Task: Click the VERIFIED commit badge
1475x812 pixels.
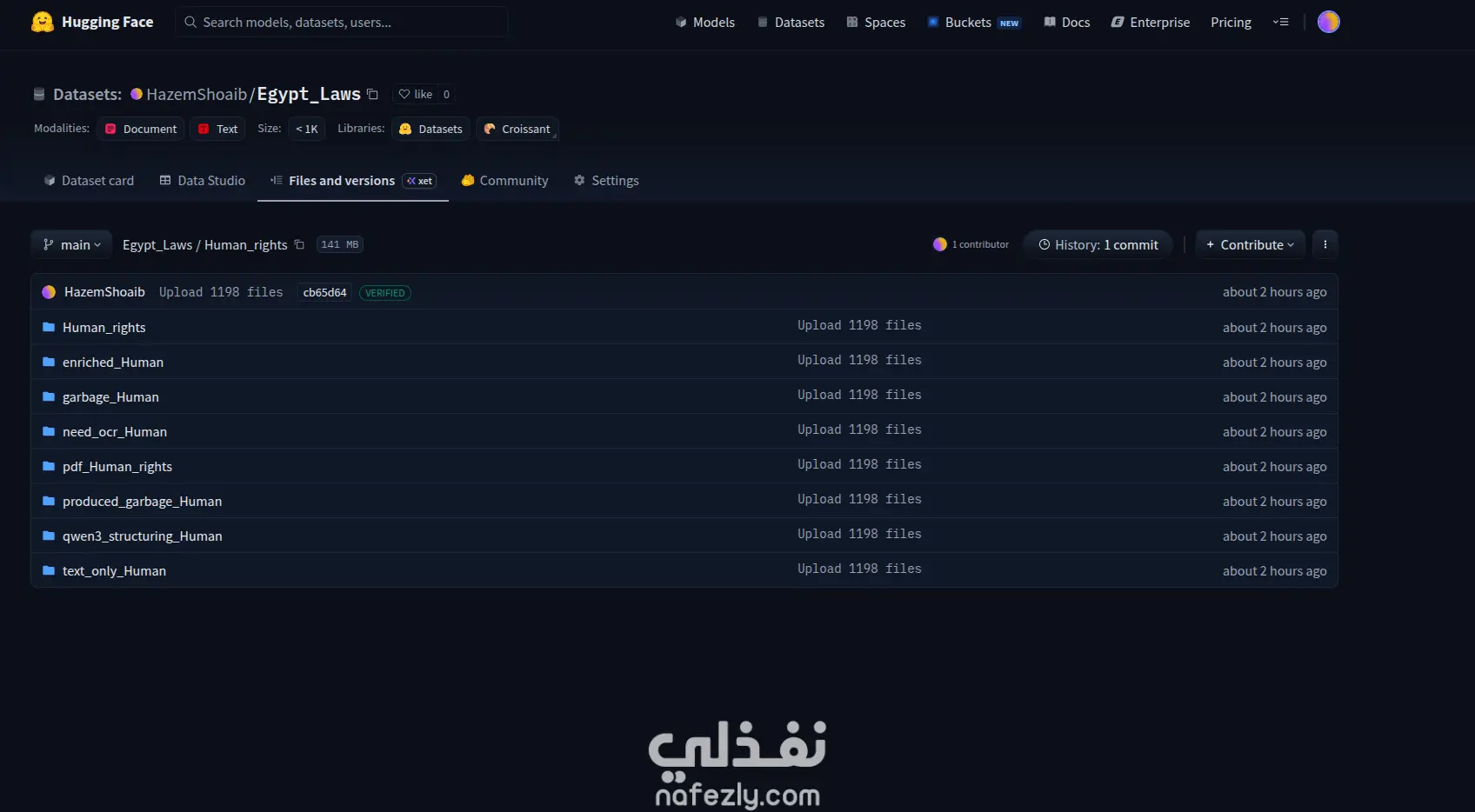Action: click(385, 293)
